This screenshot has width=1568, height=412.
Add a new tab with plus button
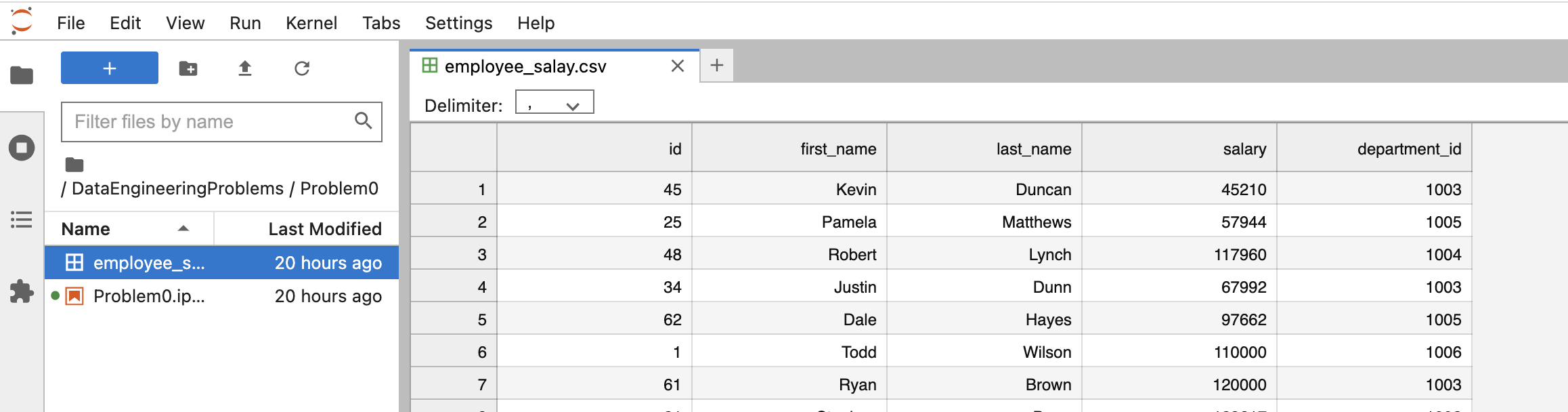tap(717, 65)
